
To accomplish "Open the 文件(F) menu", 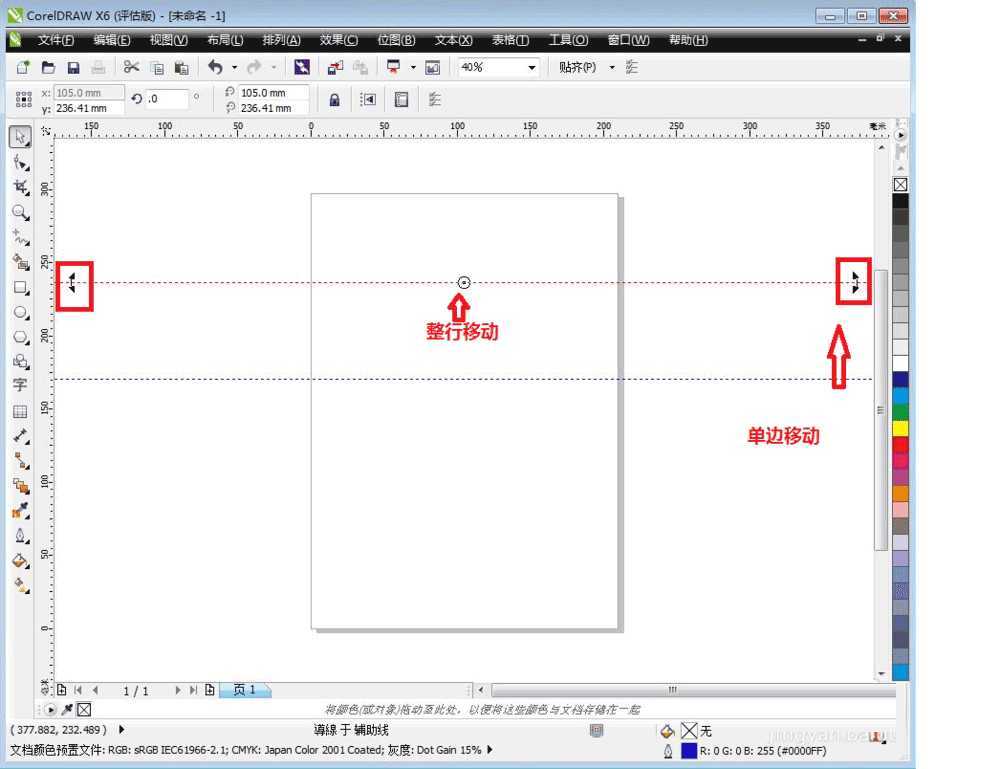I will tap(55, 40).
